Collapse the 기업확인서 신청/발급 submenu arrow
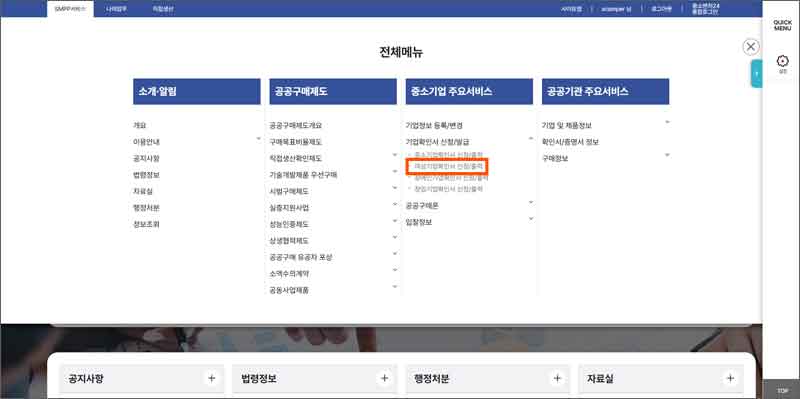This screenshot has height=399, width=800. pos(531,139)
